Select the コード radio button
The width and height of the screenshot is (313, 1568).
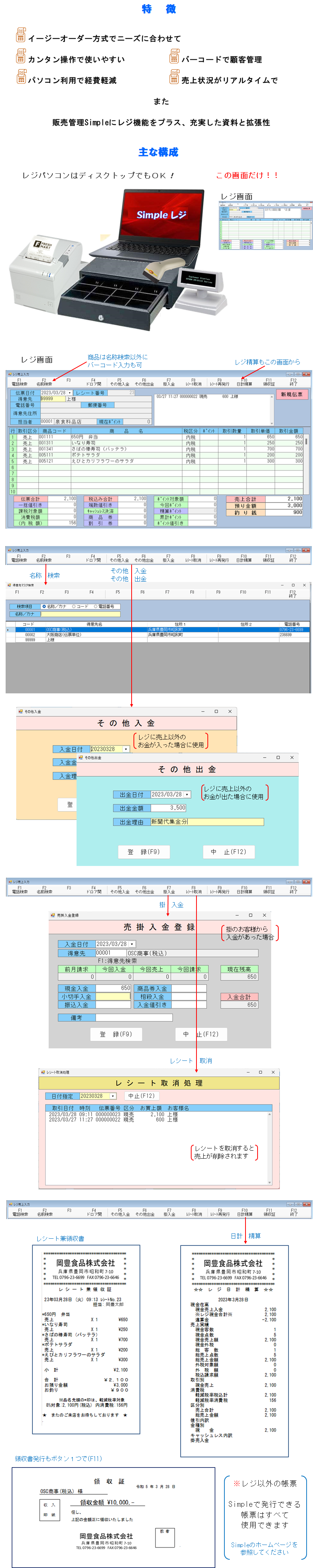point(74,606)
